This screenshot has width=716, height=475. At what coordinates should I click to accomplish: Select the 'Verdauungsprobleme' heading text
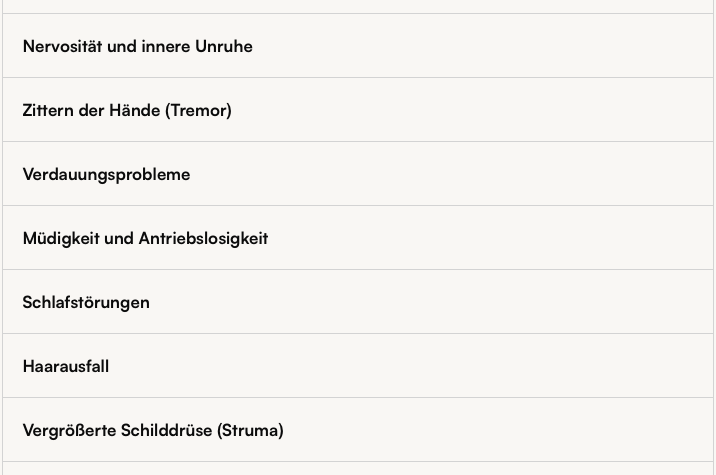coord(106,174)
